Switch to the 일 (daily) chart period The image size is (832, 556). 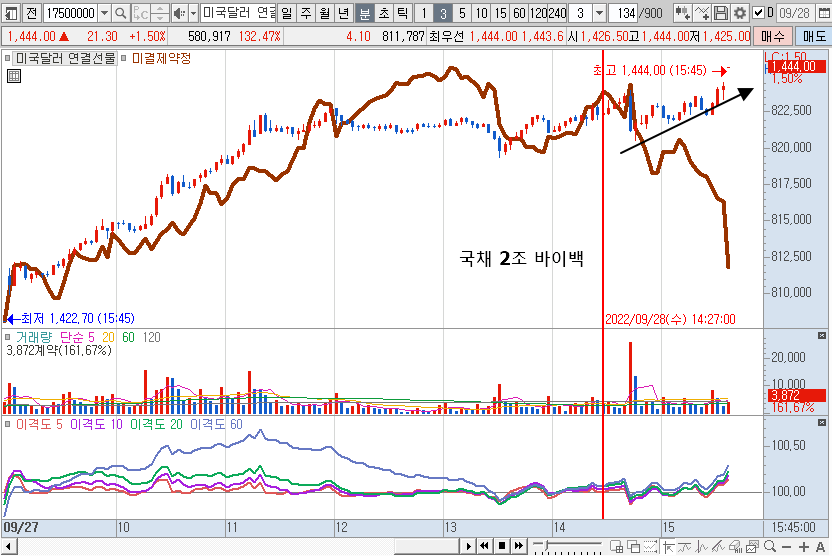(x=288, y=13)
